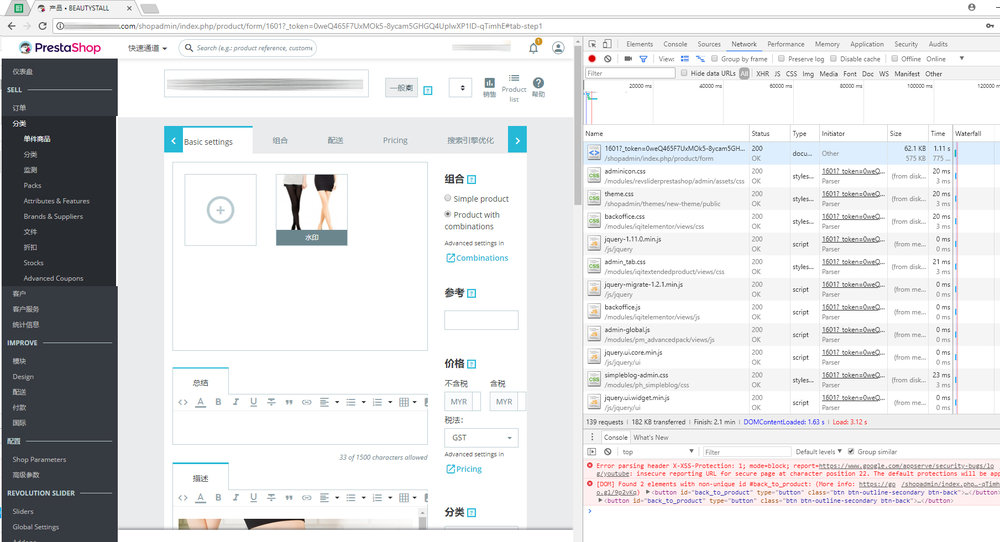Viewport: 1000px width, 542px height.
Task: Open DevTools Elements tab
Action: (639, 44)
